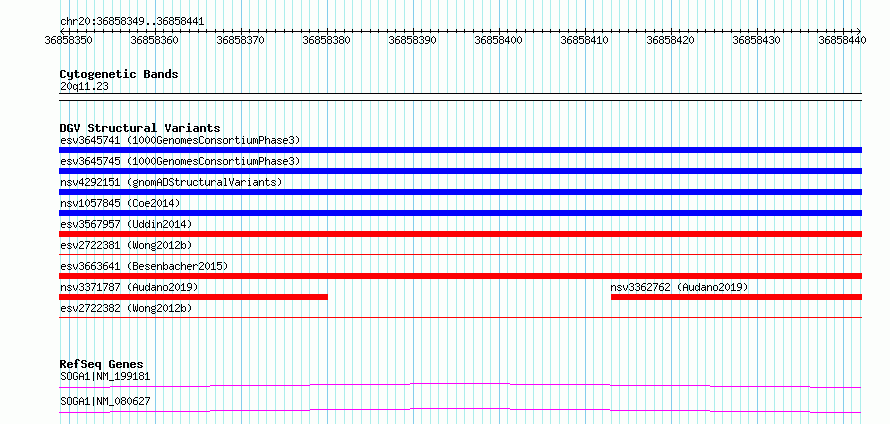Click ruler coordinate 36858390
Image resolution: width=890 pixels, height=424 pixels.
tap(412, 40)
